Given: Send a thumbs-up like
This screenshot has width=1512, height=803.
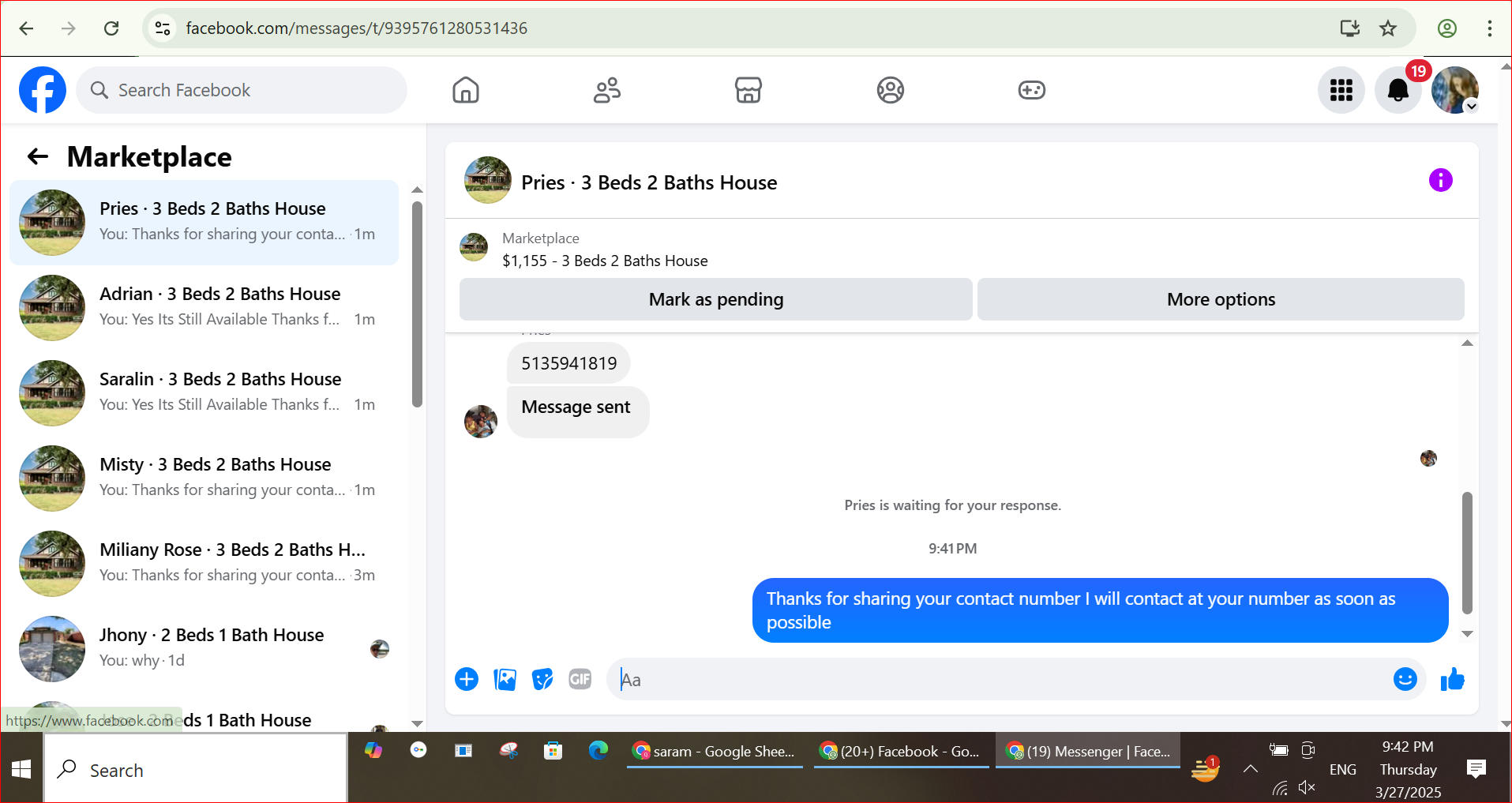Looking at the screenshot, I should pyautogui.click(x=1453, y=679).
